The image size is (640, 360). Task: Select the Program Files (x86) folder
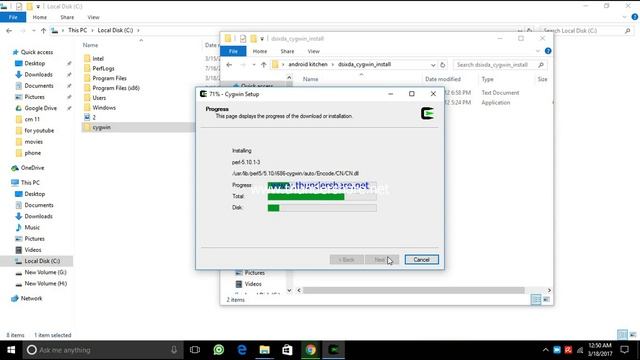pos(116,88)
